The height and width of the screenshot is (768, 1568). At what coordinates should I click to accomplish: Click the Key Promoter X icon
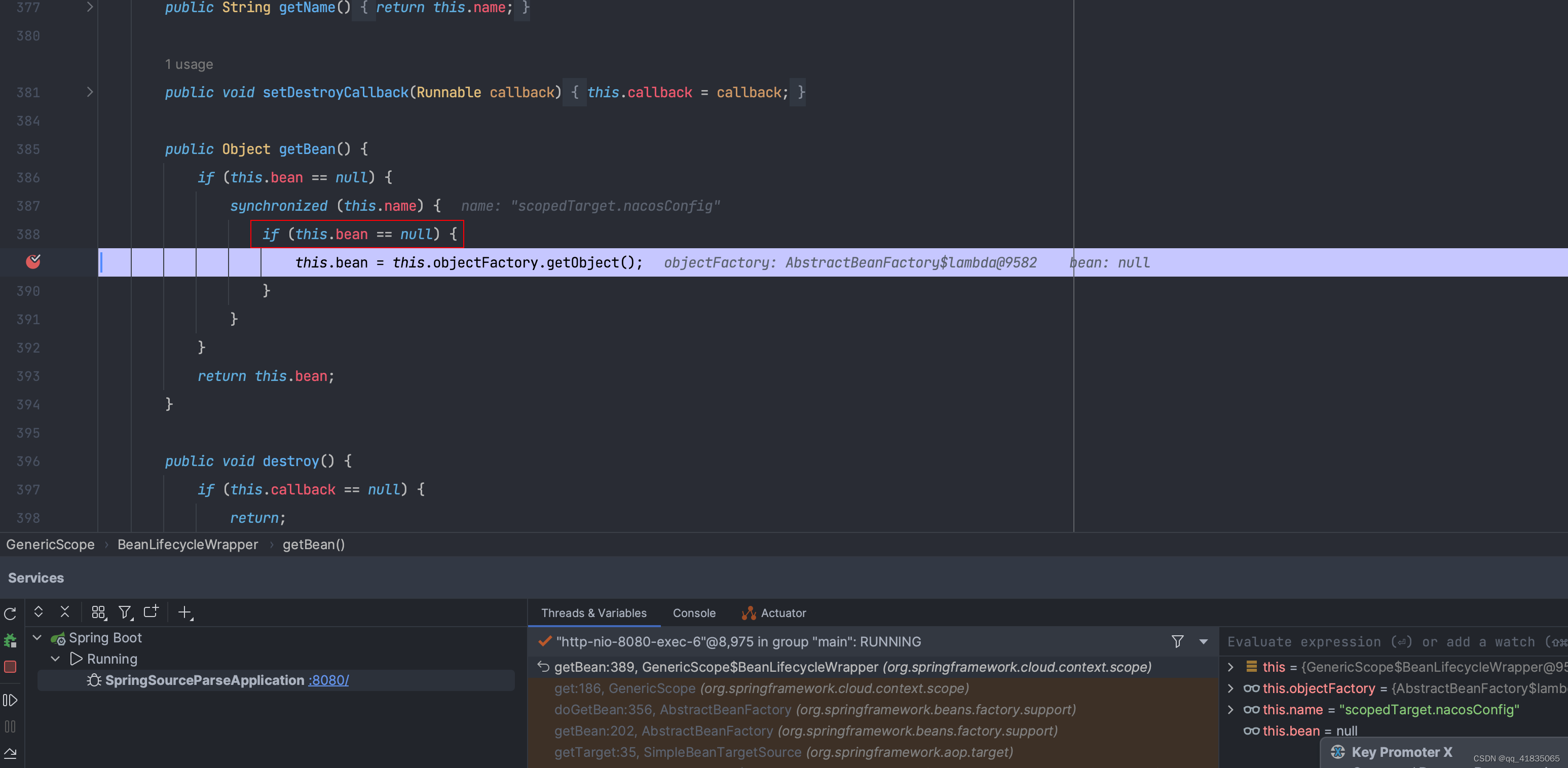(x=1337, y=752)
